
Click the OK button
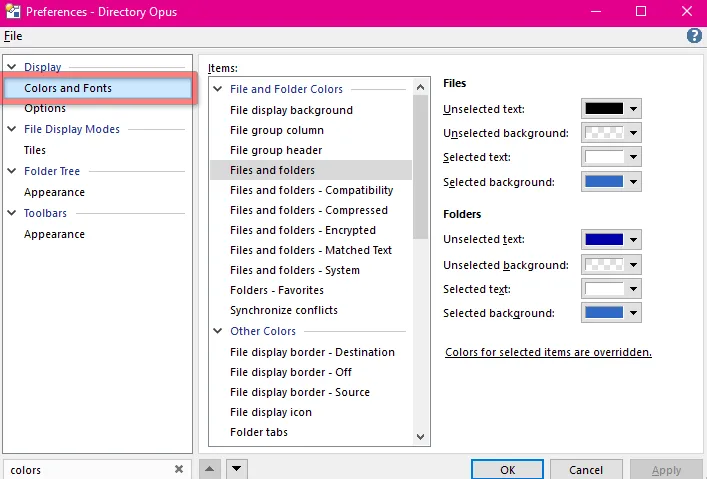click(x=507, y=470)
